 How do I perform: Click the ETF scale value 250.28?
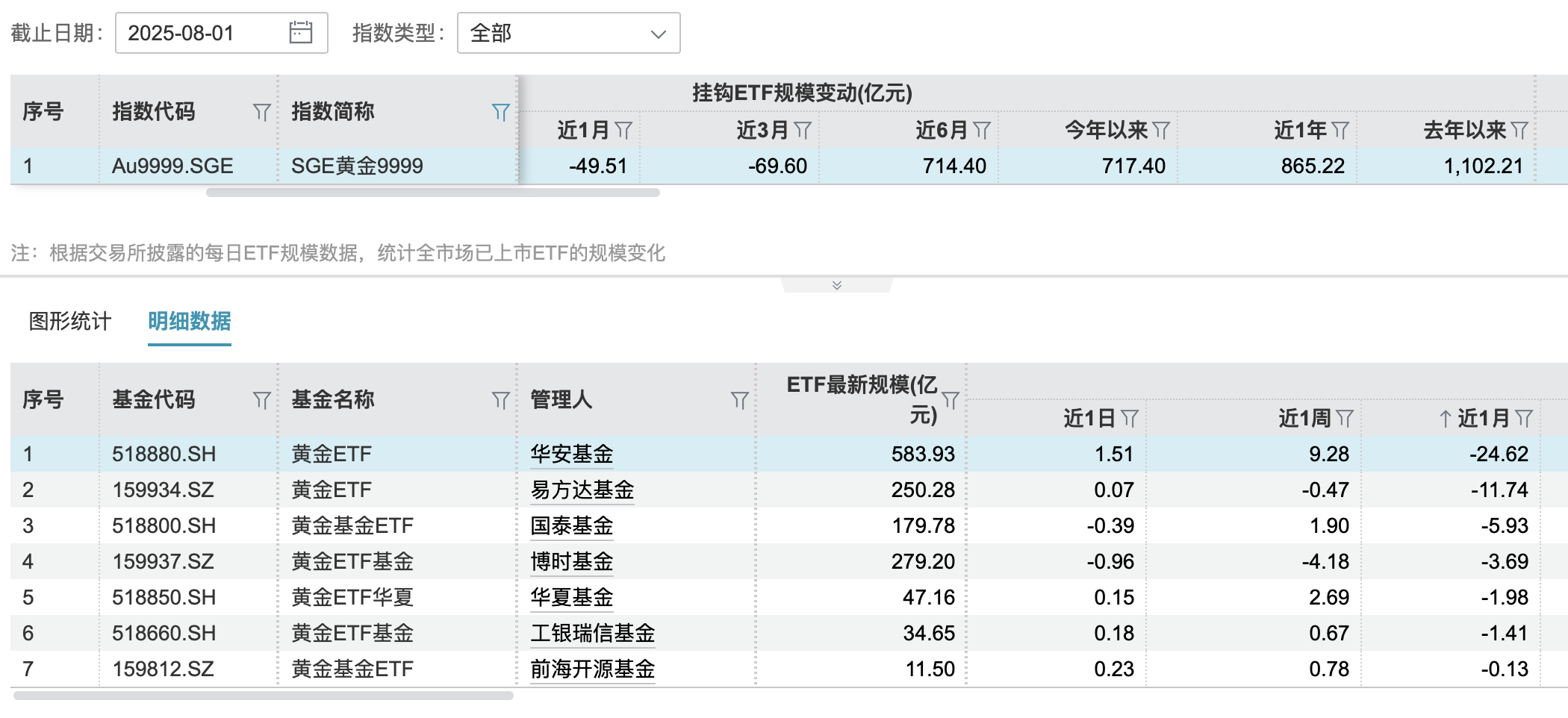click(x=923, y=490)
